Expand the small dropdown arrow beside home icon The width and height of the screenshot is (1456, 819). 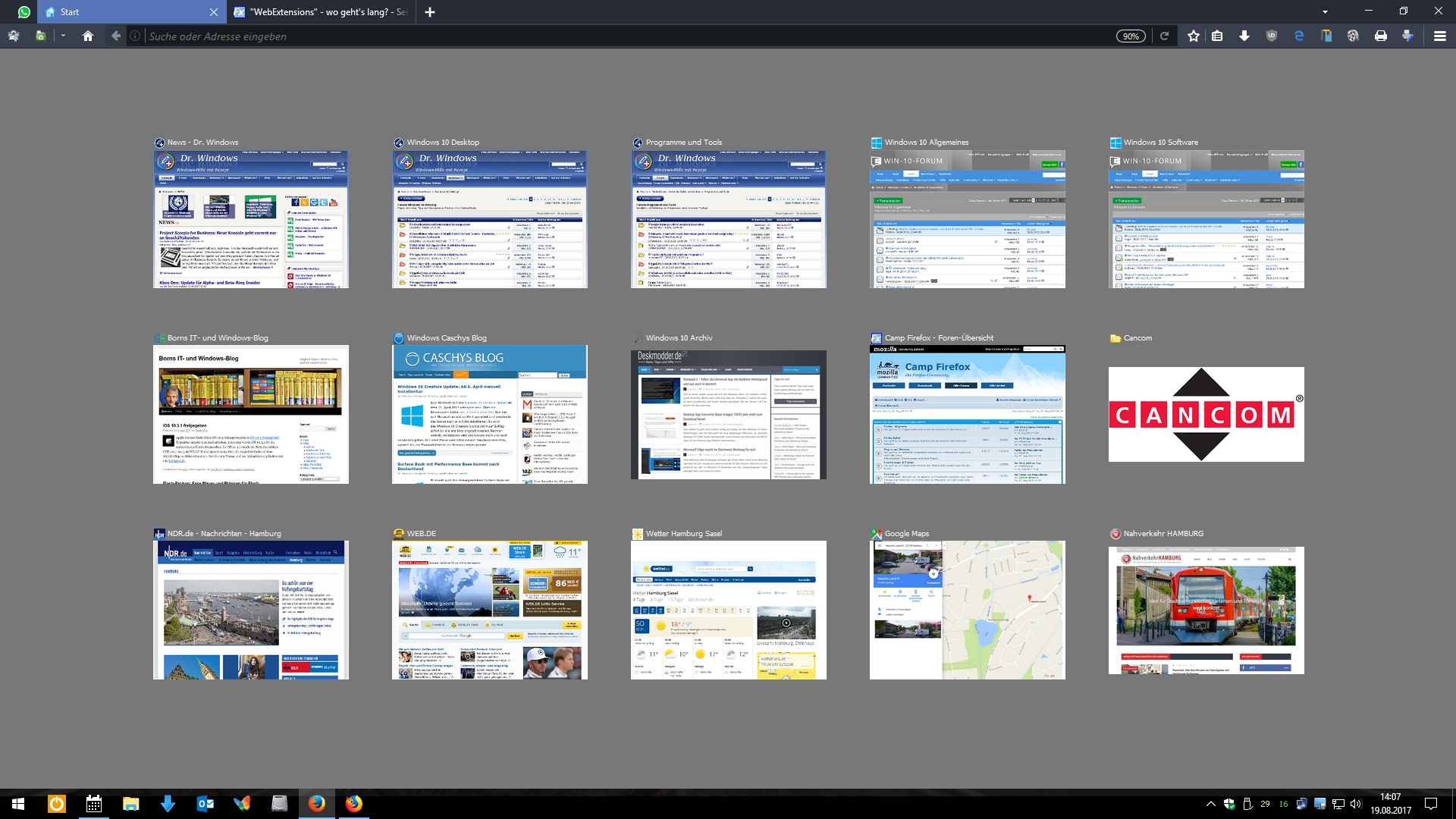pyautogui.click(x=63, y=36)
